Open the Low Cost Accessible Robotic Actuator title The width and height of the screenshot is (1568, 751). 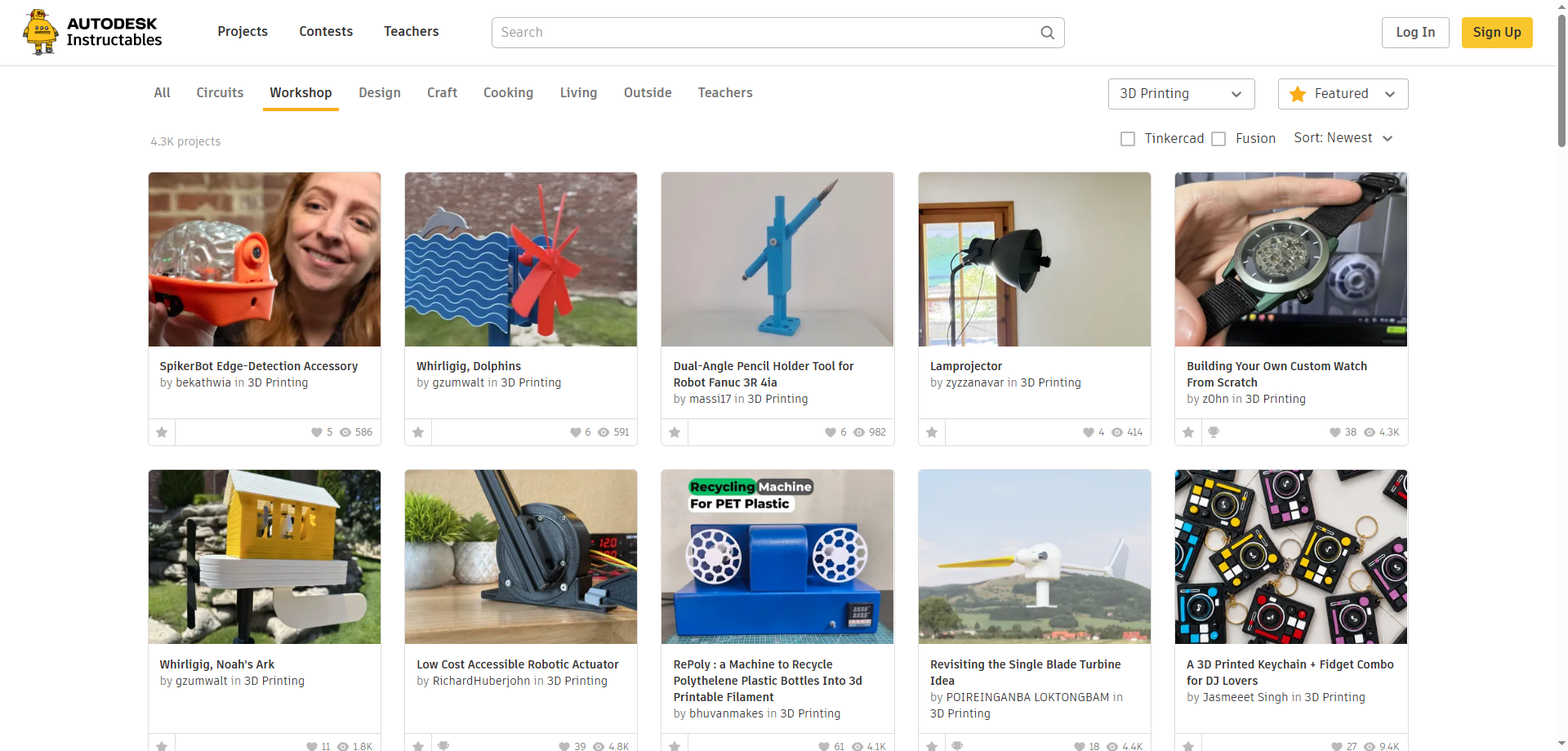518,664
